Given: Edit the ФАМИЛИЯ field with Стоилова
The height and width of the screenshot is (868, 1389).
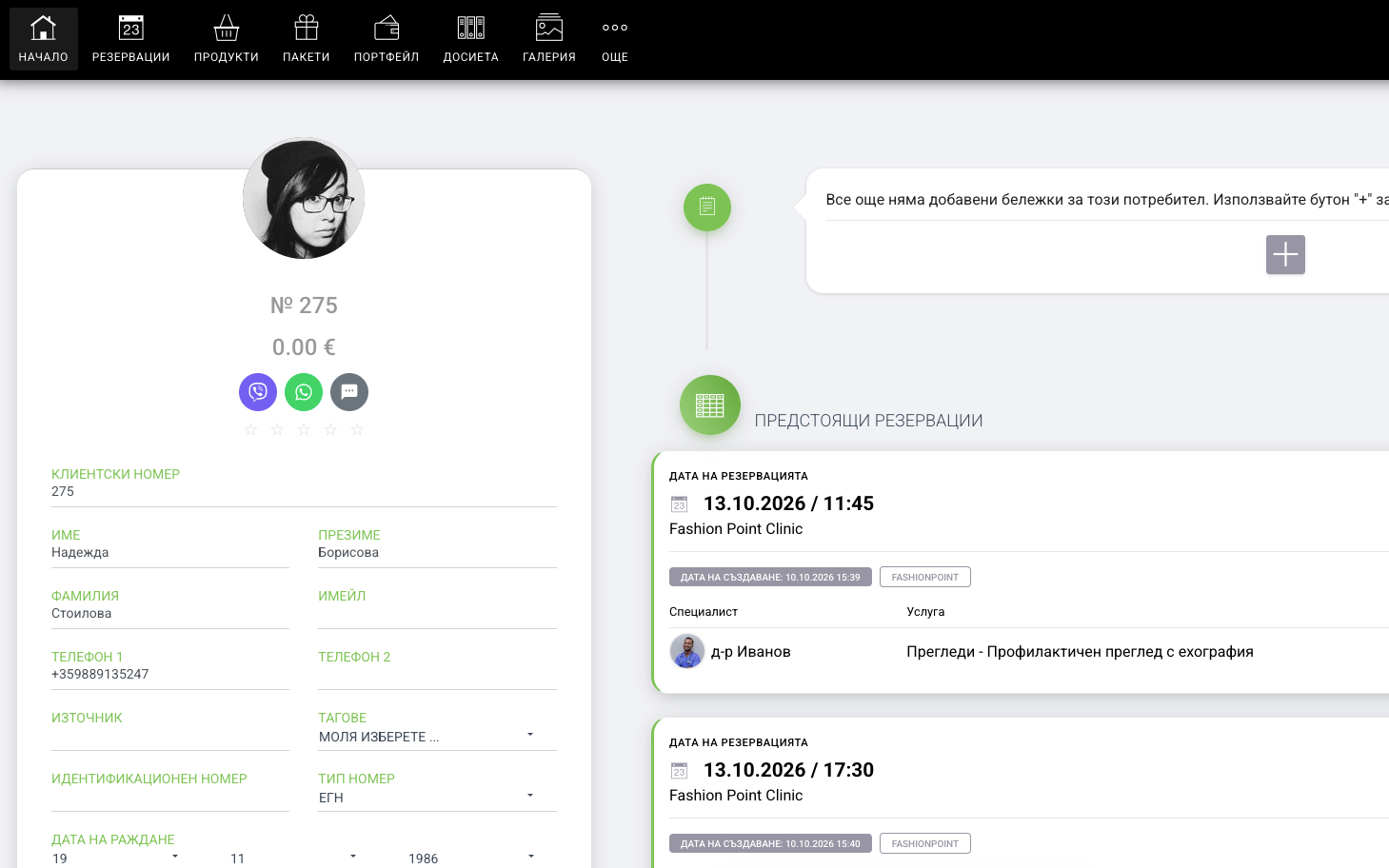Looking at the screenshot, I should (x=170, y=614).
